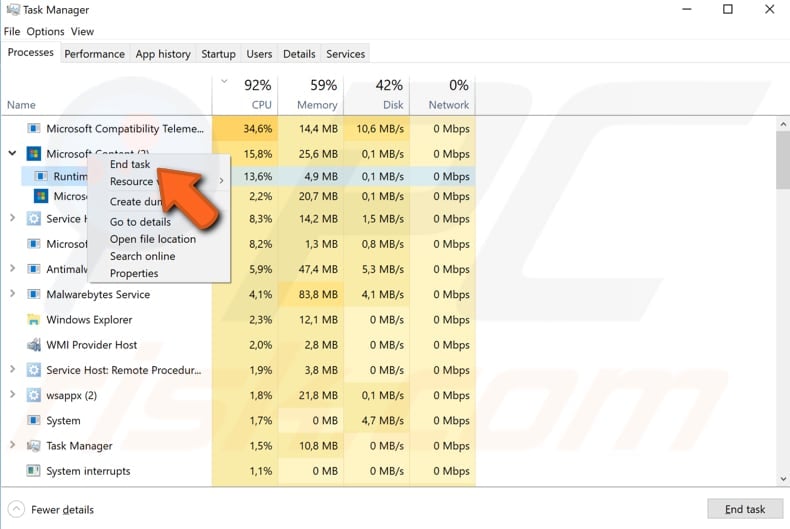The image size is (790, 529).
Task: Click the End task button at the bottom right
Action: 745,509
